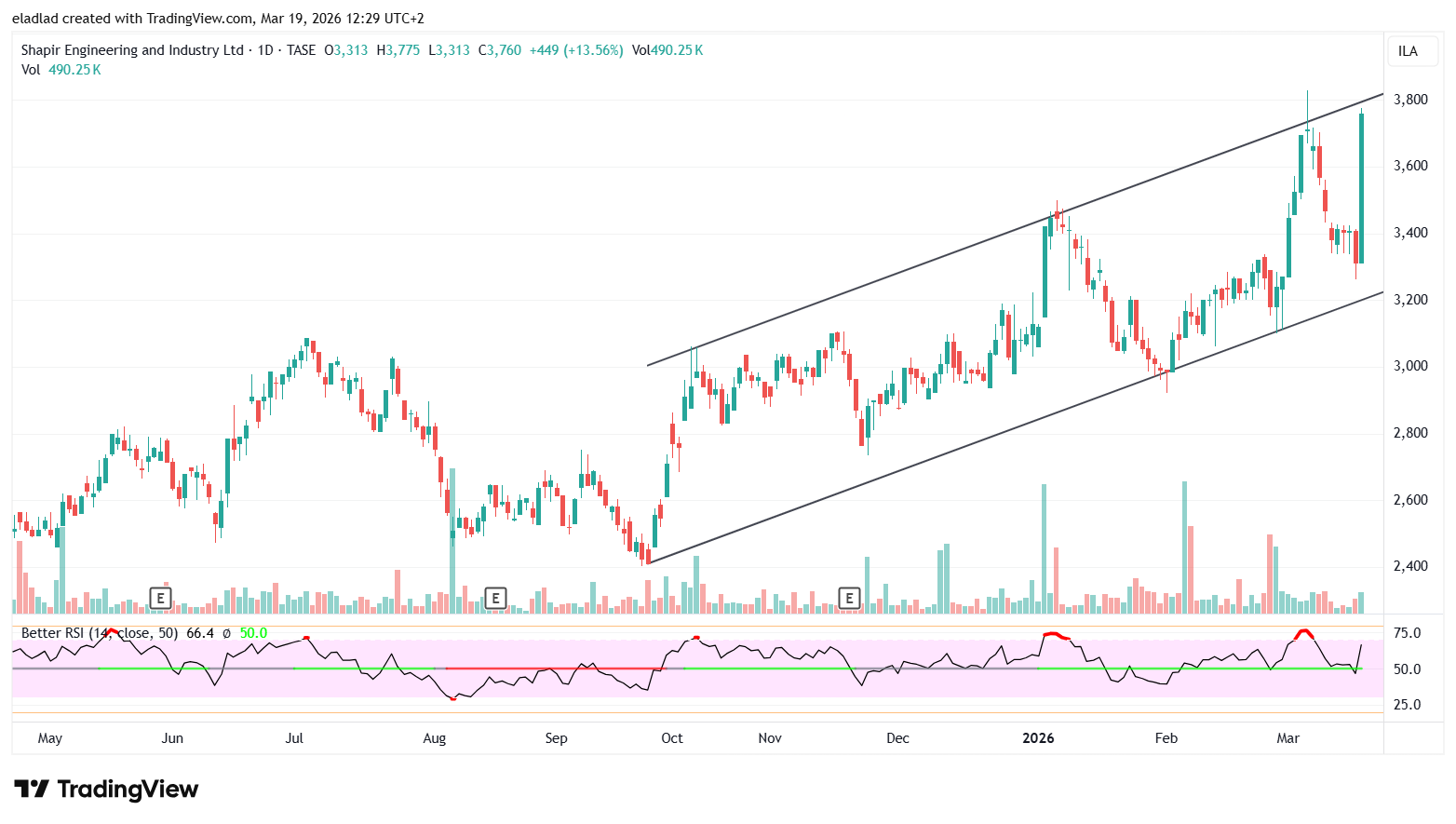Click the 75.0 level on the RSI scale
Screen dimensions: 1456x824
pos(1407,633)
